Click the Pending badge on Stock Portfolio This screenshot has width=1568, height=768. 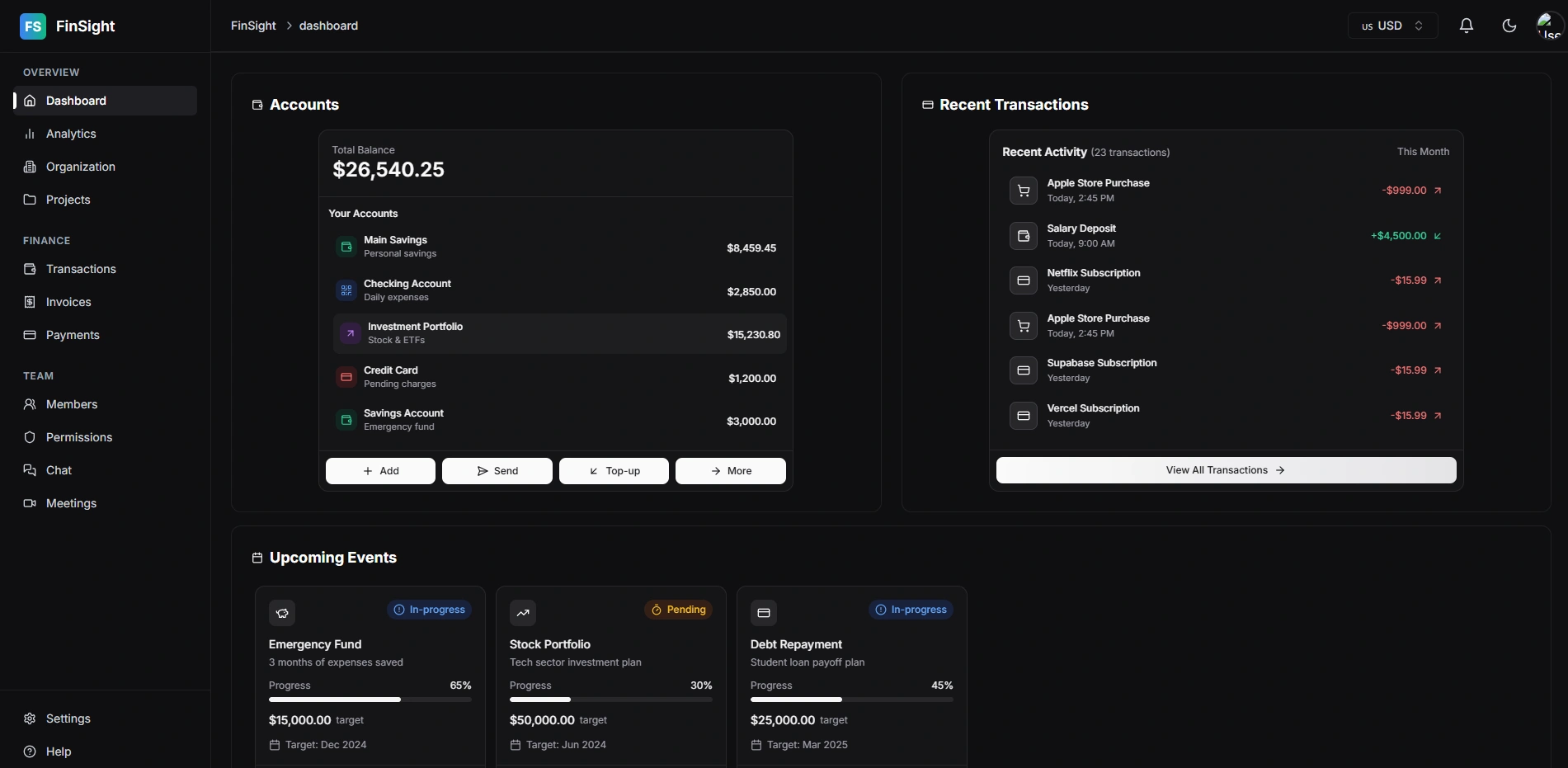678,610
